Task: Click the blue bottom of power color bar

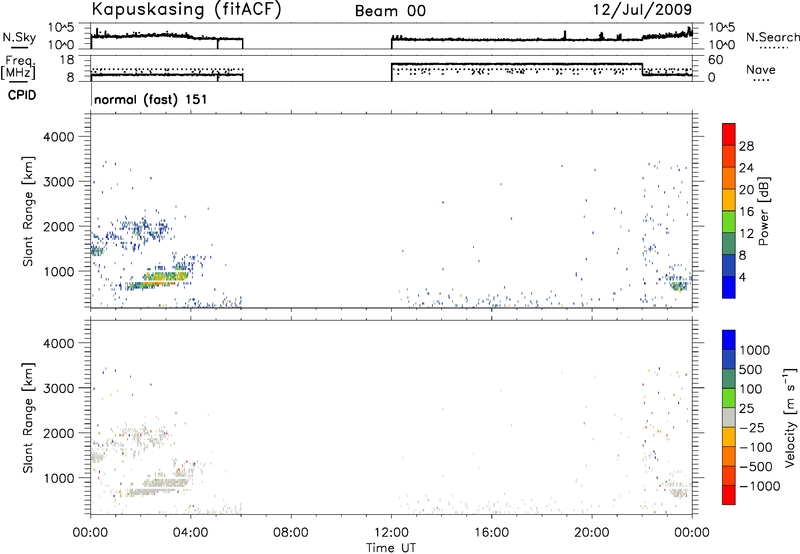Action: pyautogui.click(x=729, y=287)
